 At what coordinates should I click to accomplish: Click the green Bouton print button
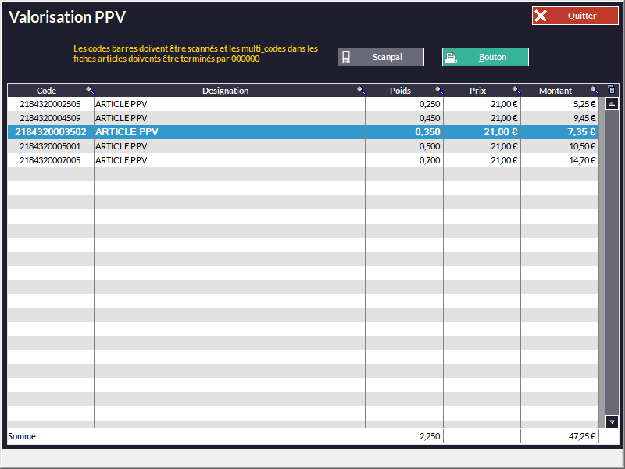(x=485, y=57)
